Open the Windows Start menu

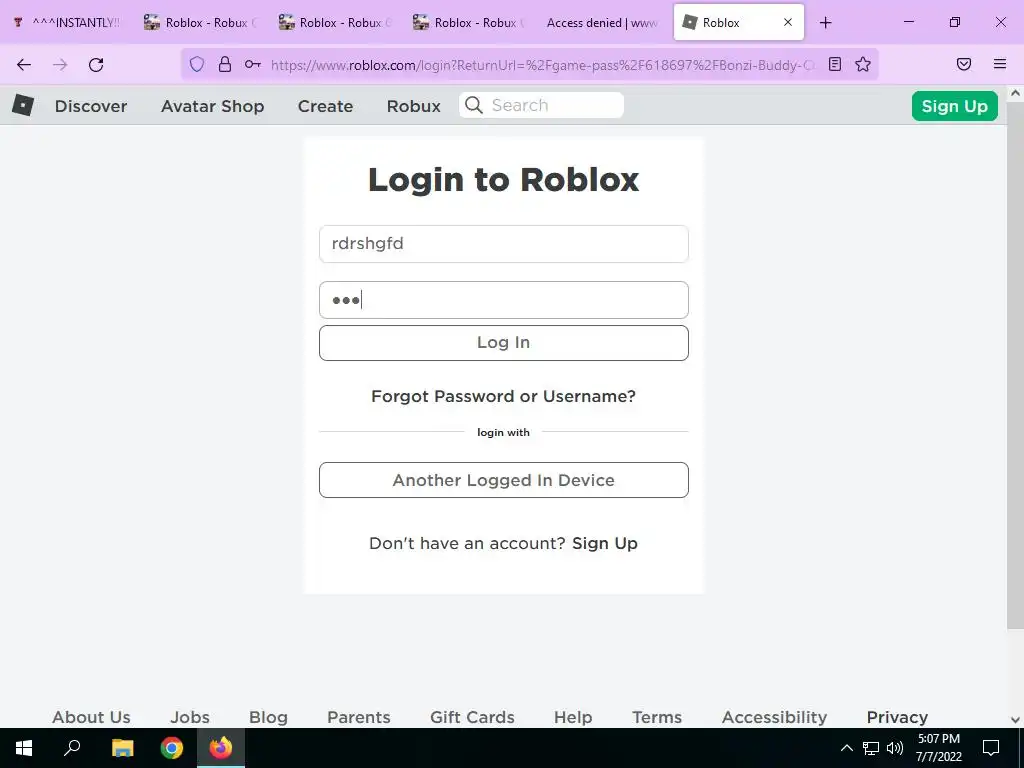24,748
